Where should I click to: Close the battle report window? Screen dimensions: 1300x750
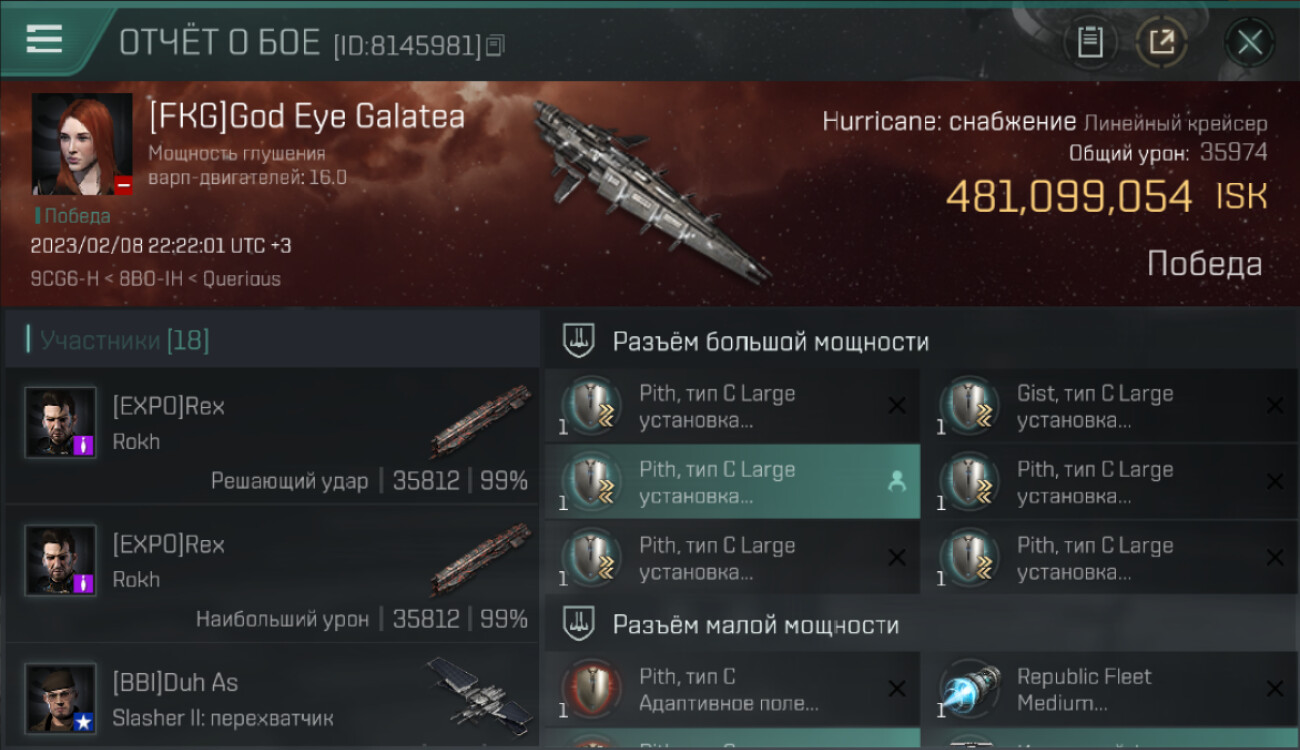1250,42
